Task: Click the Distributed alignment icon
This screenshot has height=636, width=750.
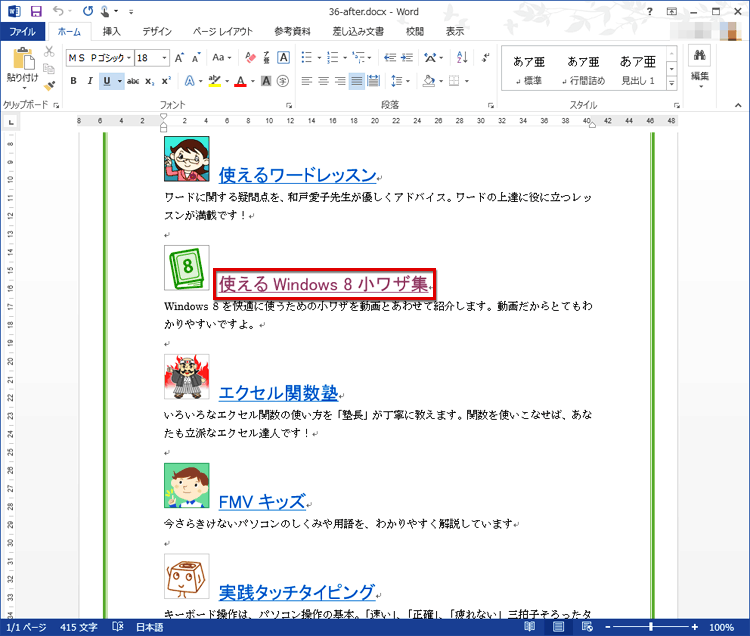Action: coord(374,81)
